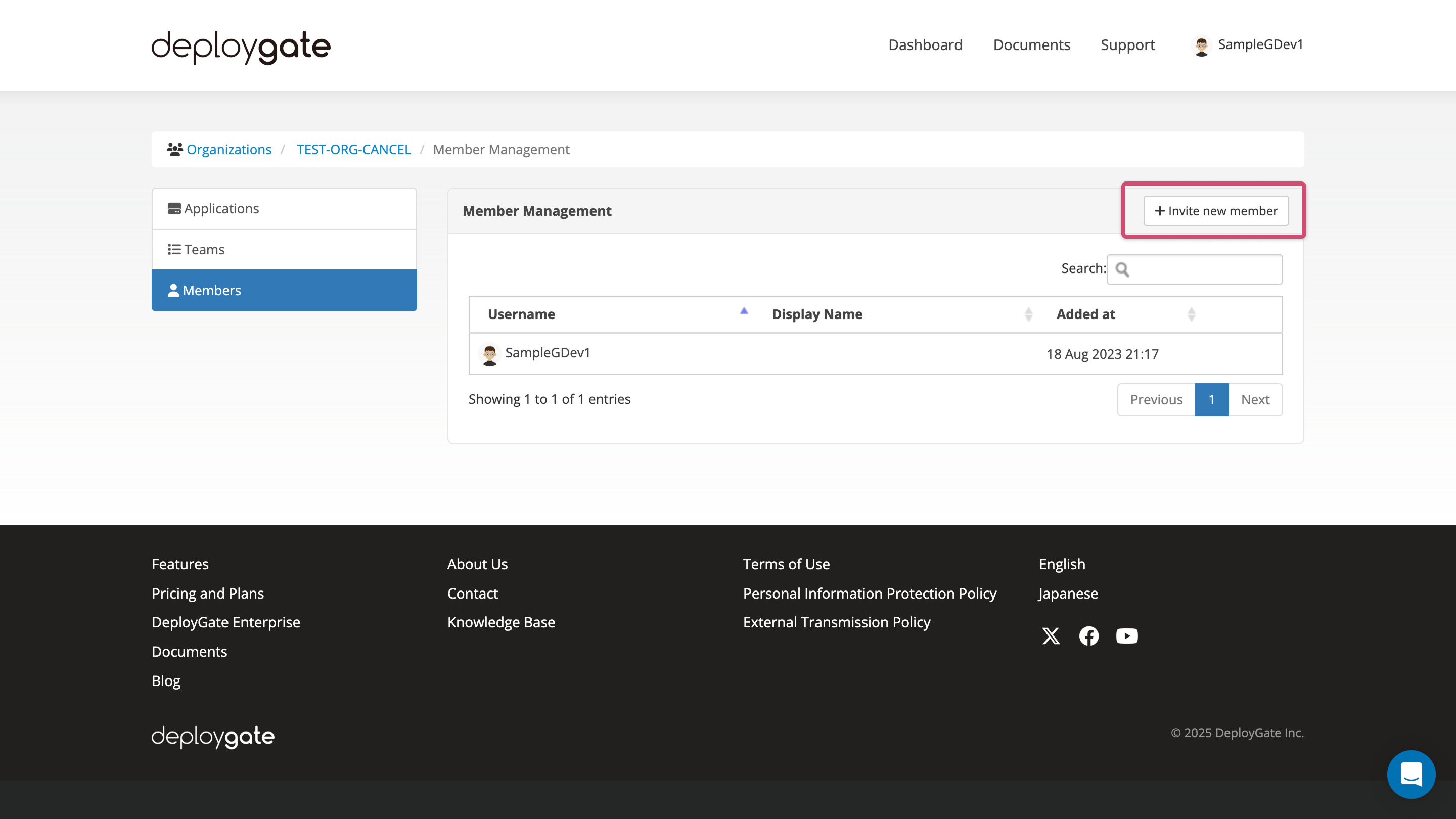Open the Dashboard menu item
The image size is (1456, 819).
click(925, 44)
